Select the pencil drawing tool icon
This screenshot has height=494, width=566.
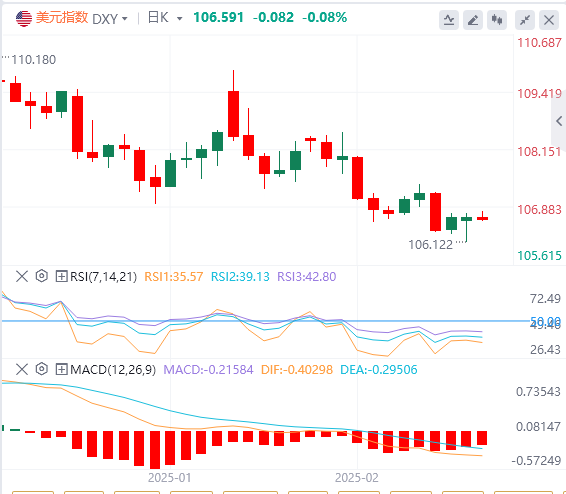click(473, 20)
